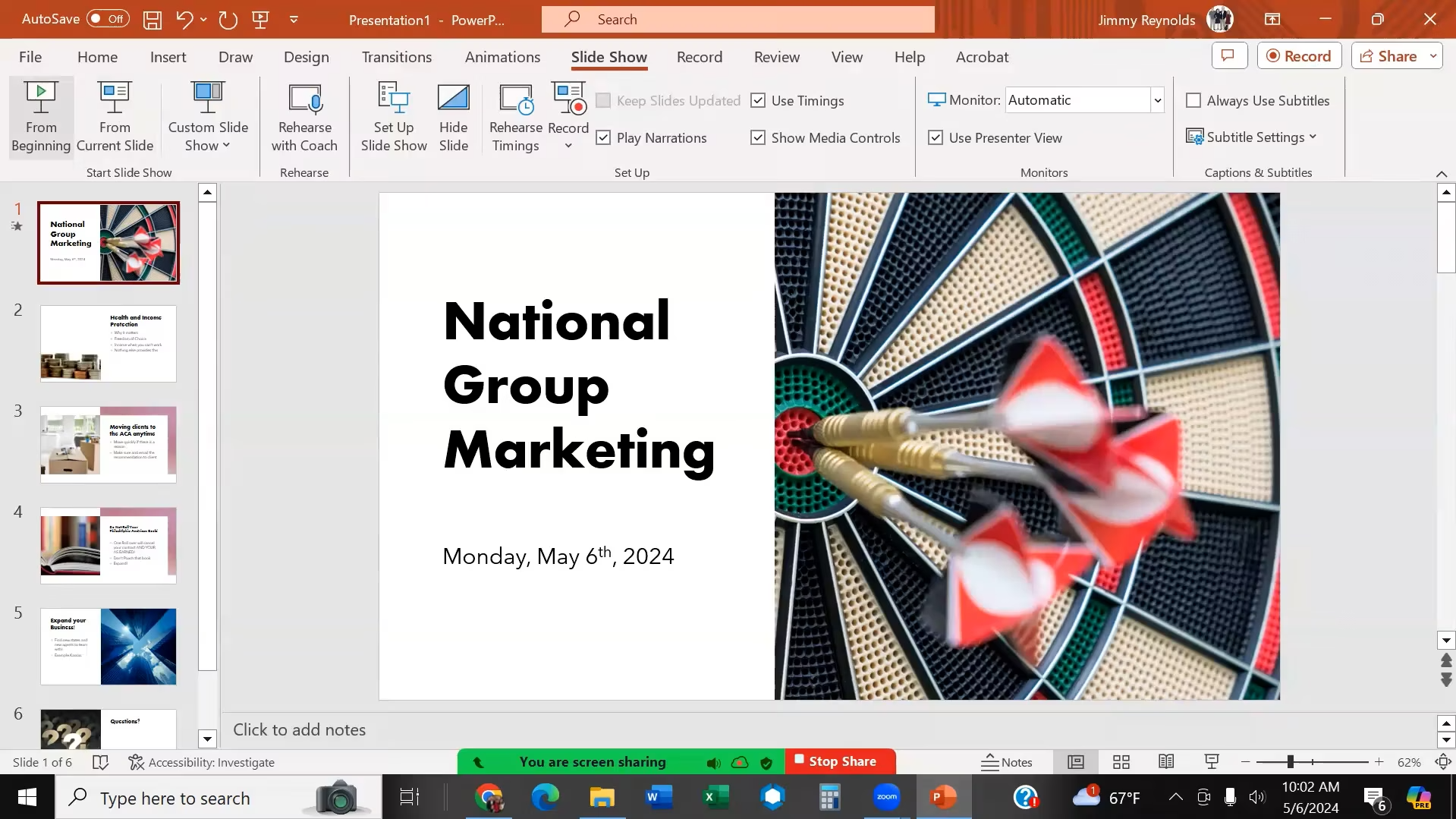This screenshot has height=819, width=1456.
Task: Toggle AutoSave switch
Action: (x=108, y=19)
